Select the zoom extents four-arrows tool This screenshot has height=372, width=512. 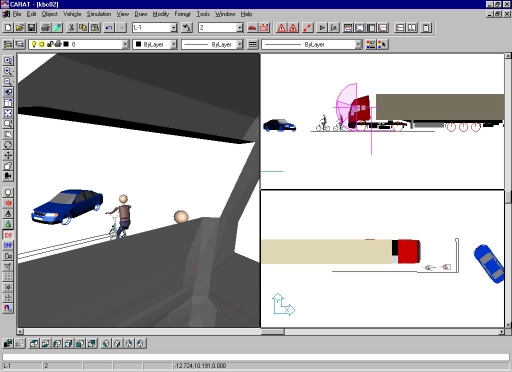pos(8,113)
